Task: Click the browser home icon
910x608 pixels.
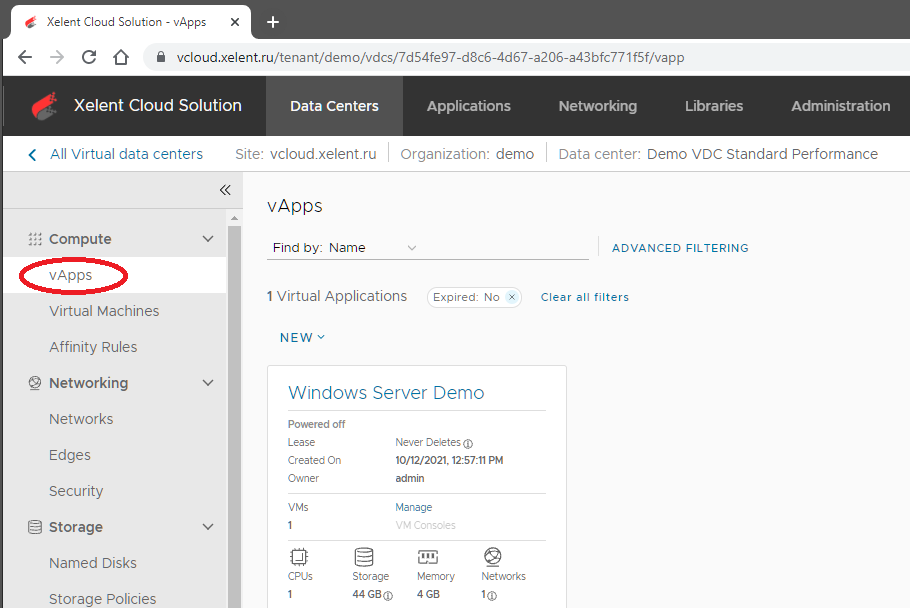Action: [121, 57]
